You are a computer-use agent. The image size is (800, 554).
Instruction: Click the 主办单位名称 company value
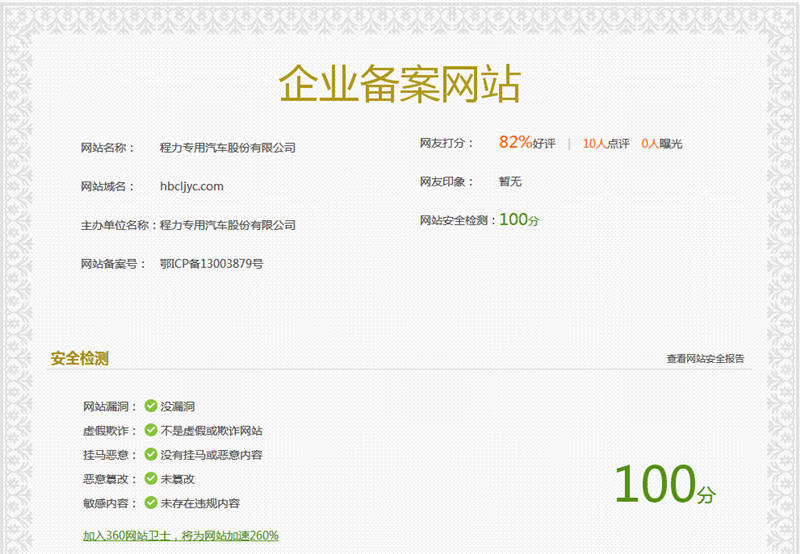coord(227,225)
